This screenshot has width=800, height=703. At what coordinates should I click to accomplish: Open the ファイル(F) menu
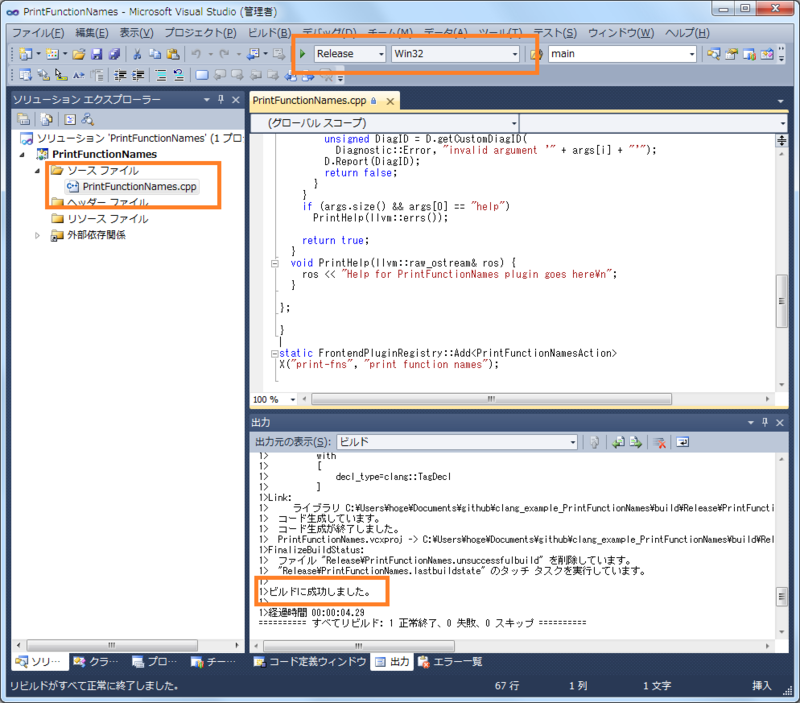pos(38,33)
